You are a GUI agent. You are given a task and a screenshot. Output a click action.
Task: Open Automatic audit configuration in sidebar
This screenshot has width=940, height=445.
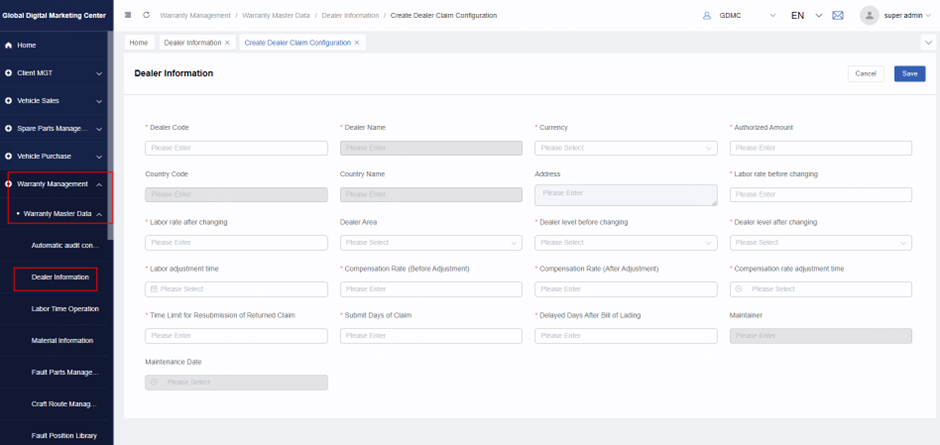(x=65, y=246)
